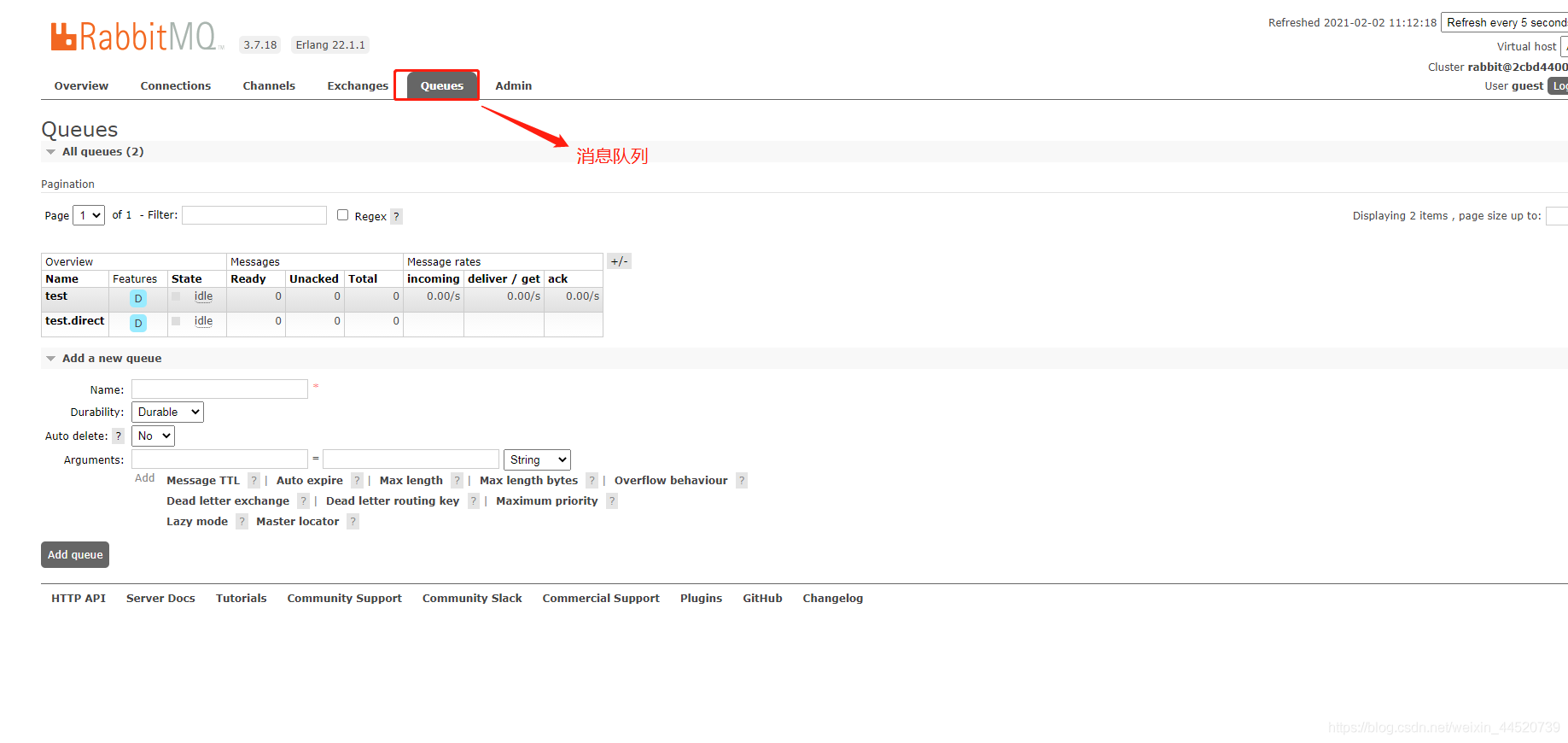This screenshot has height=743, width=1568.
Task: Open the test.direct queue link
Action: tap(75, 321)
